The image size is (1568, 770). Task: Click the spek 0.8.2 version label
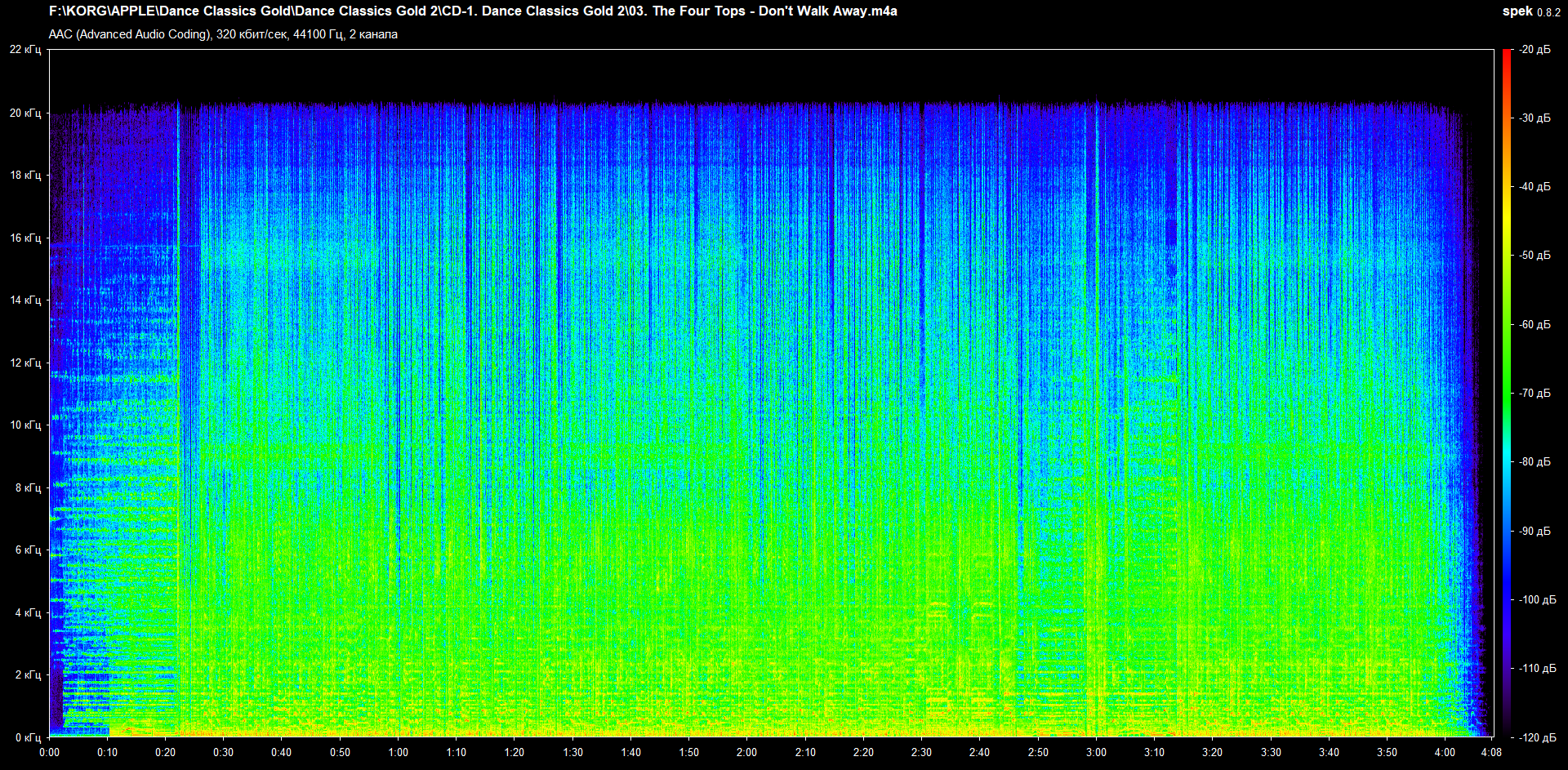tap(1530, 11)
